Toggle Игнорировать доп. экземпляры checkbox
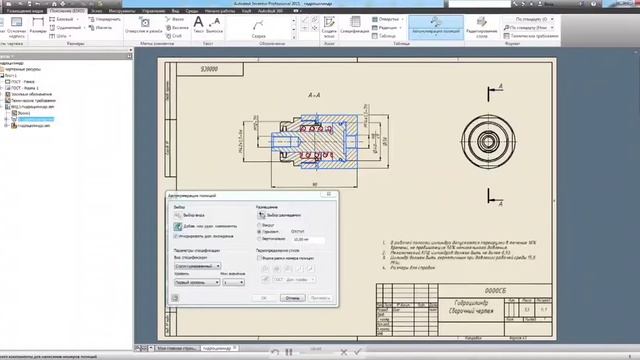Image resolution: width=640 pixels, height=360 pixels. [176, 236]
